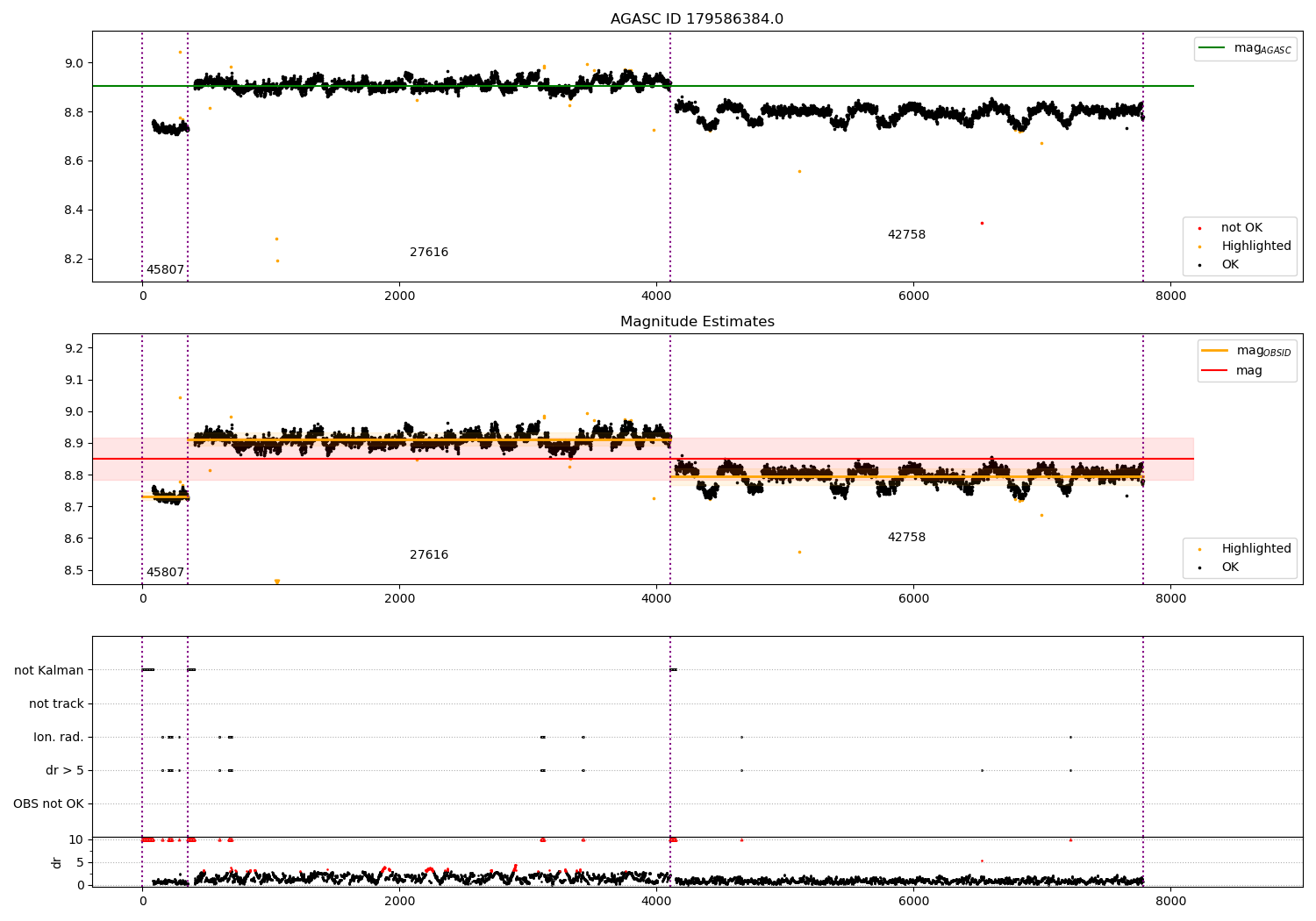Click y-axis tick "8.5" in Magnitude Estimates plot

click(73, 570)
